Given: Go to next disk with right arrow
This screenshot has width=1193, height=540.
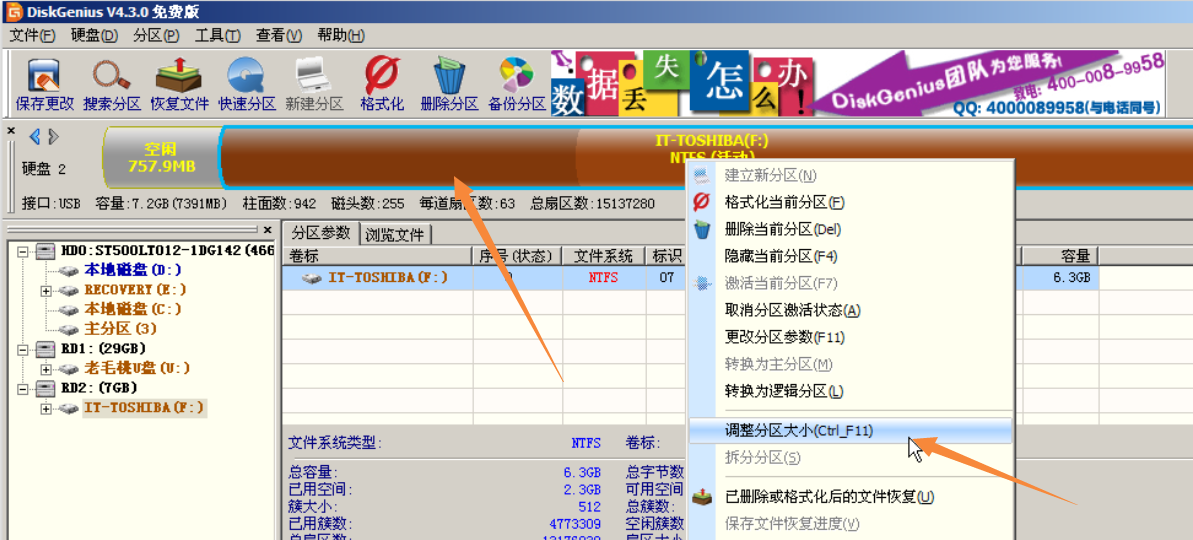Looking at the screenshot, I should (x=52, y=137).
